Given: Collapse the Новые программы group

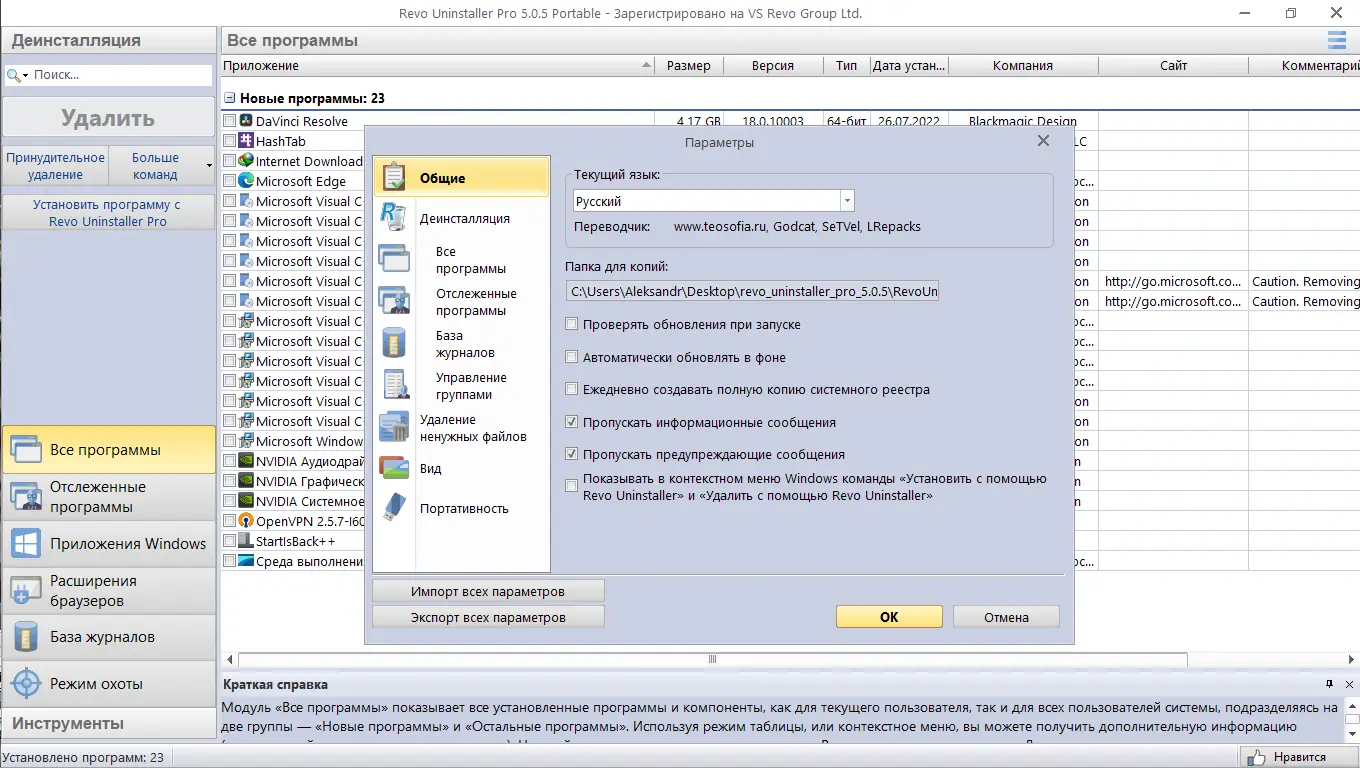Looking at the screenshot, I should (230, 99).
